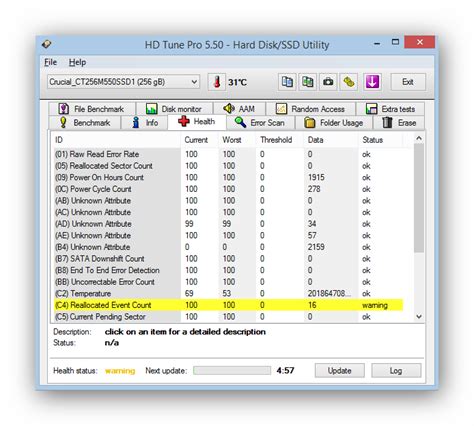Select the (0C) Power Cycle Count row

pyautogui.click(x=228, y=189)
